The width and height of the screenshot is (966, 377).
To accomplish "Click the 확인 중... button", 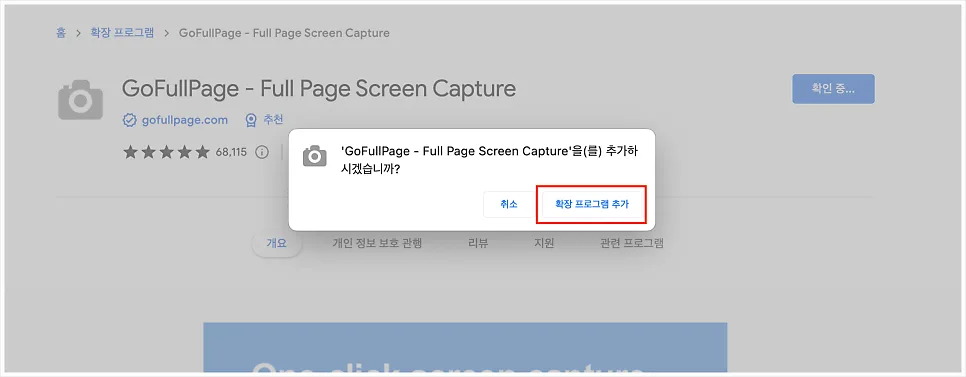I will 833,89.
